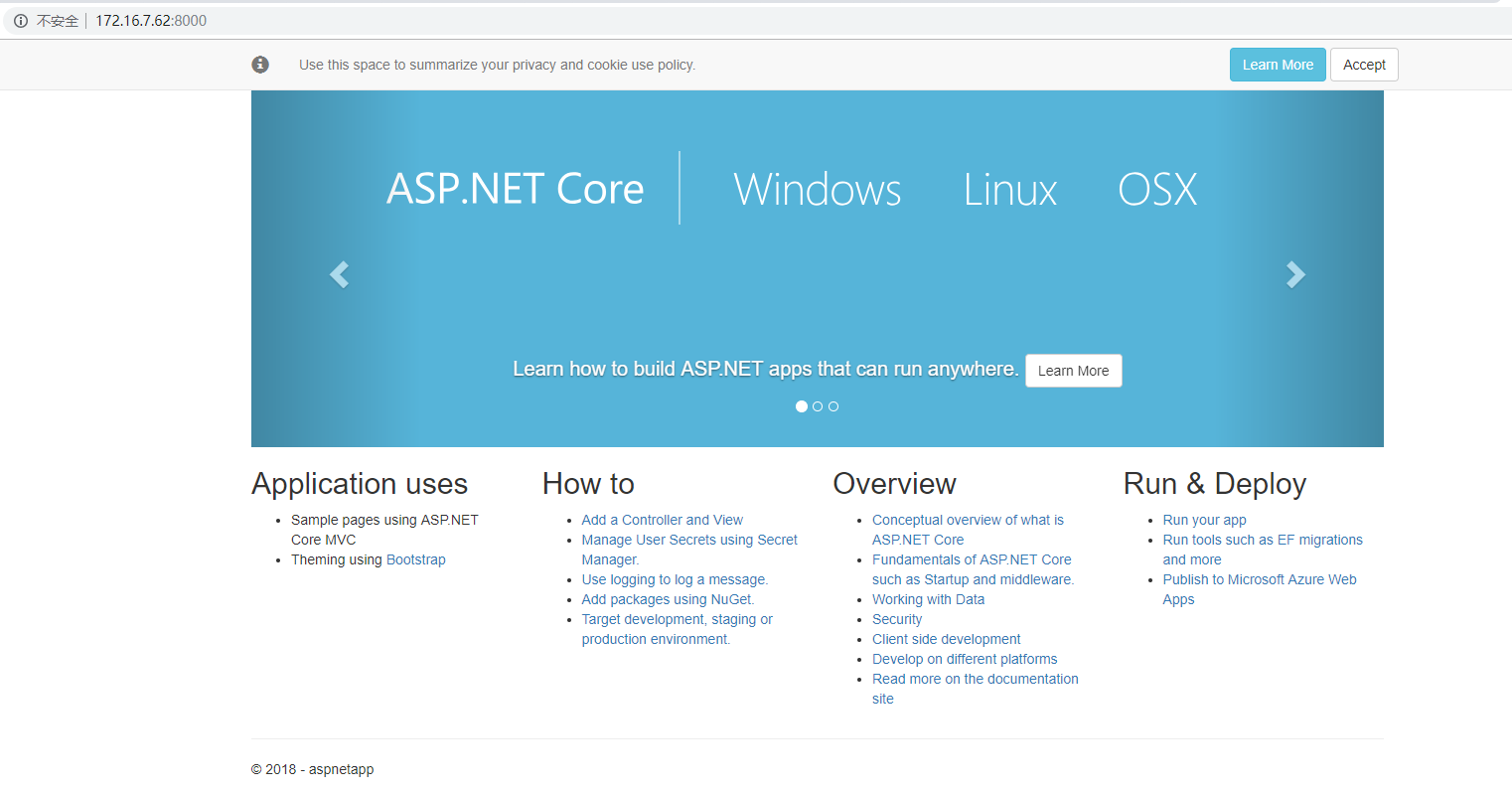Click the site info icon in address bar
The image size is (1512, 794).
click(20, 21)
